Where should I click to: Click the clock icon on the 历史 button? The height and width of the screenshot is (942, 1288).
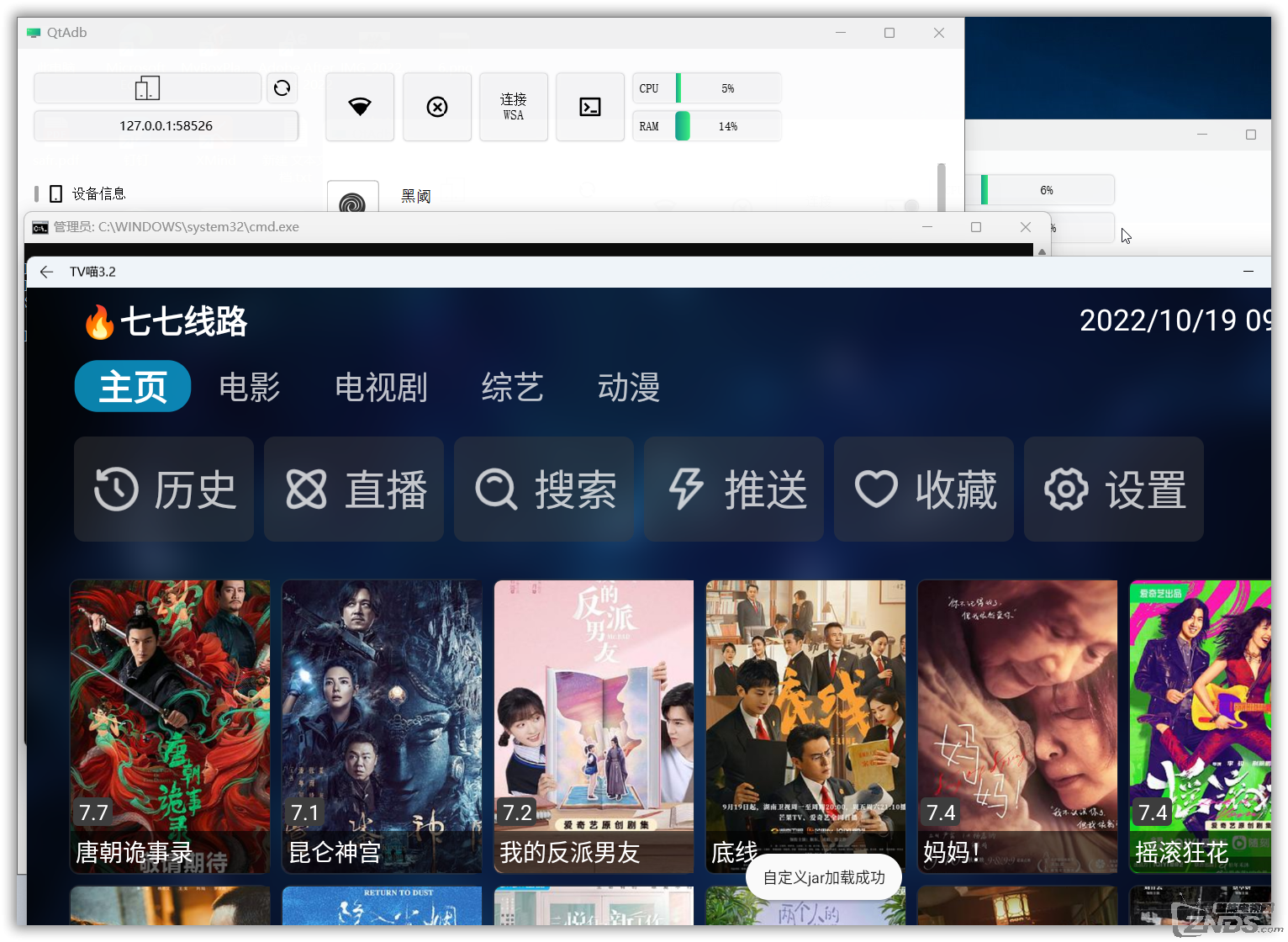(116, 490)
